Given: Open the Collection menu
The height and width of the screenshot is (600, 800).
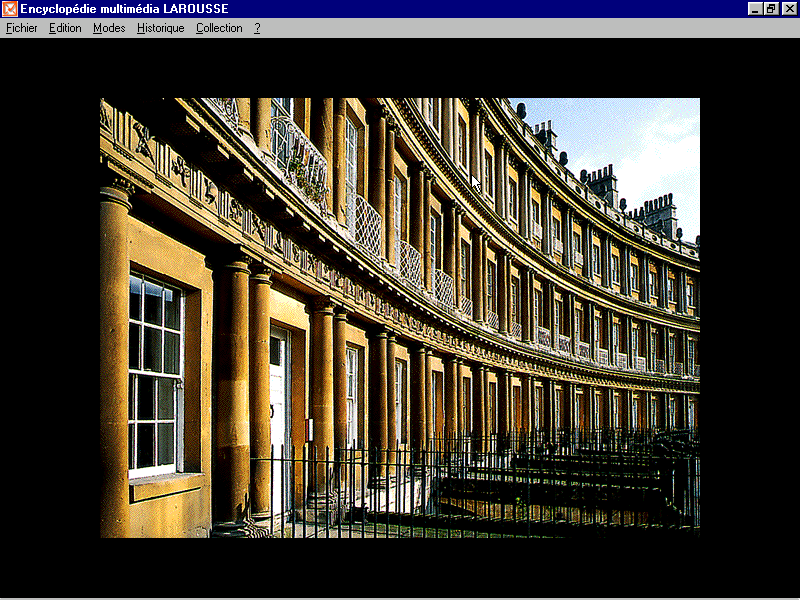Looking at the screenshot, I should pyautogui.click(x=219, y=29).
